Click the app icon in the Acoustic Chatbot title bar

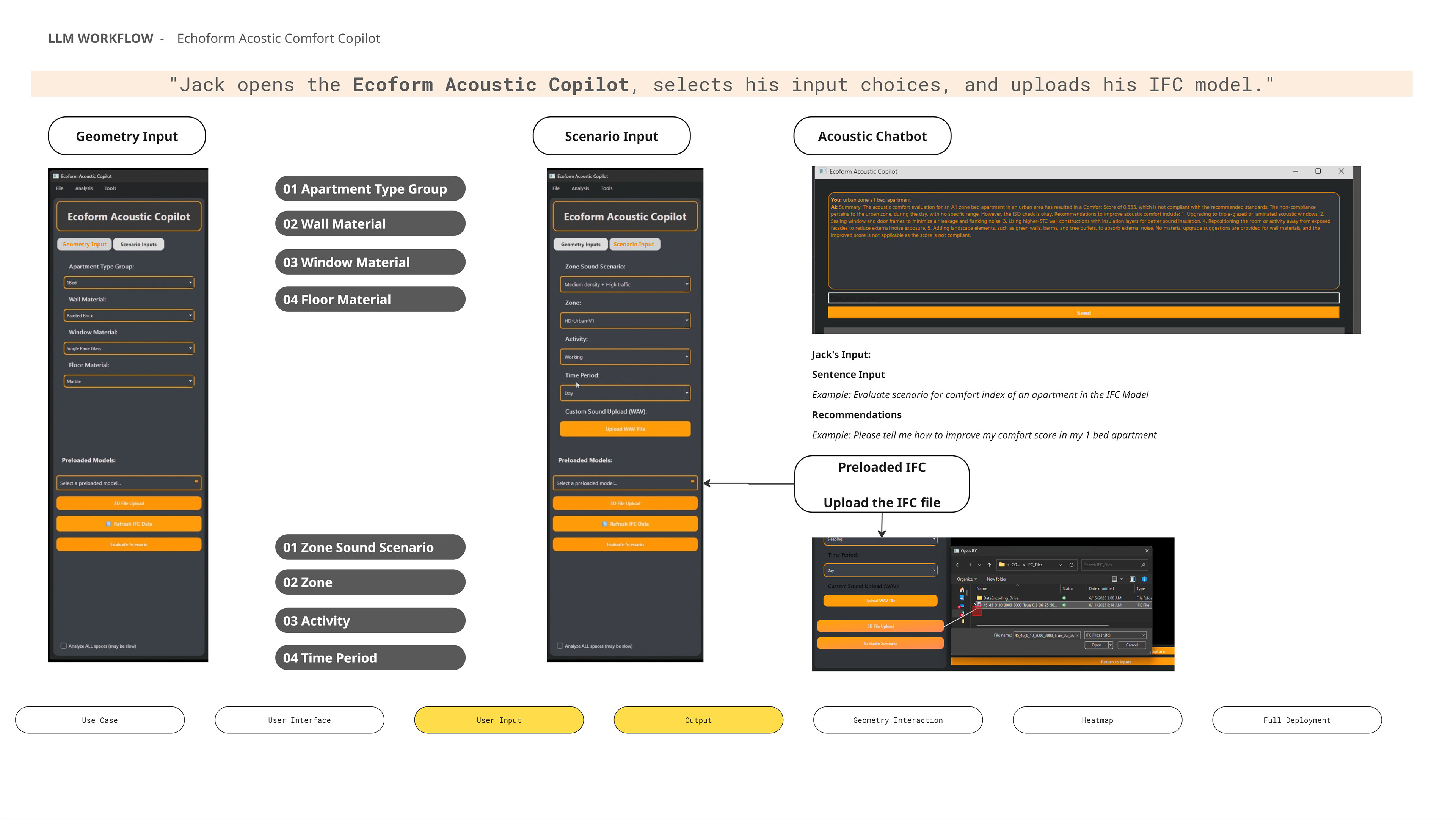[824, 171]
